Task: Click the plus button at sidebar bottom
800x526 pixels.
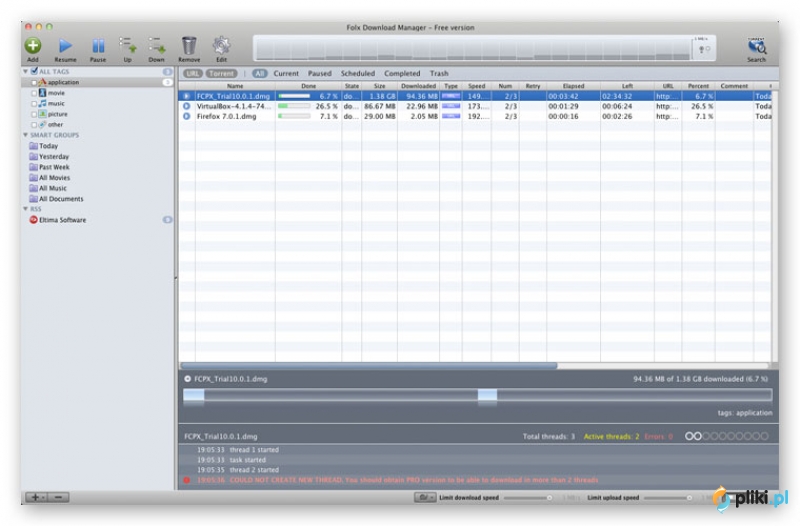Action: click(37, 497)
